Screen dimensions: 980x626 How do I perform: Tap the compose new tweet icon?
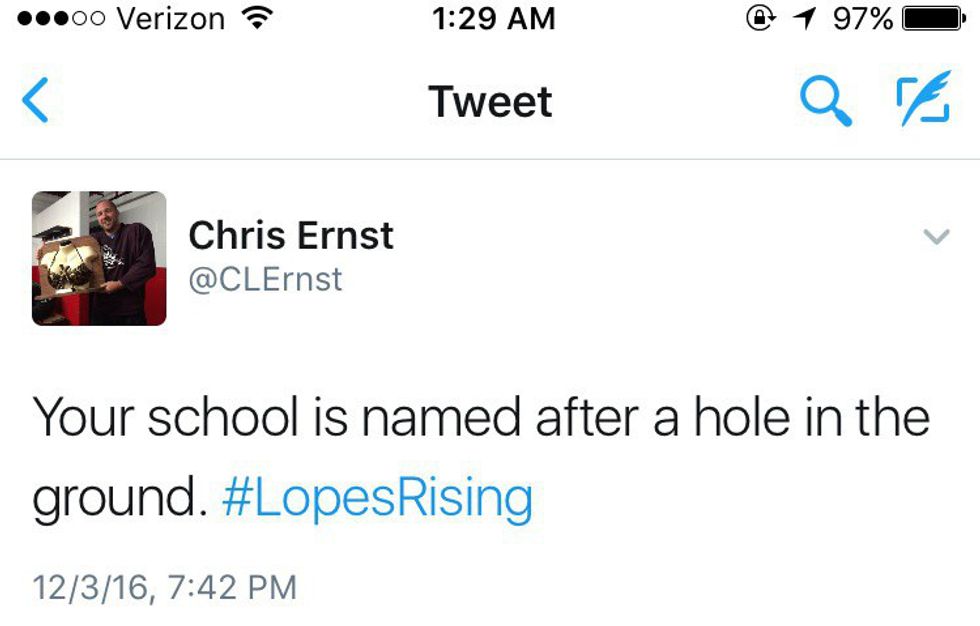920,102
